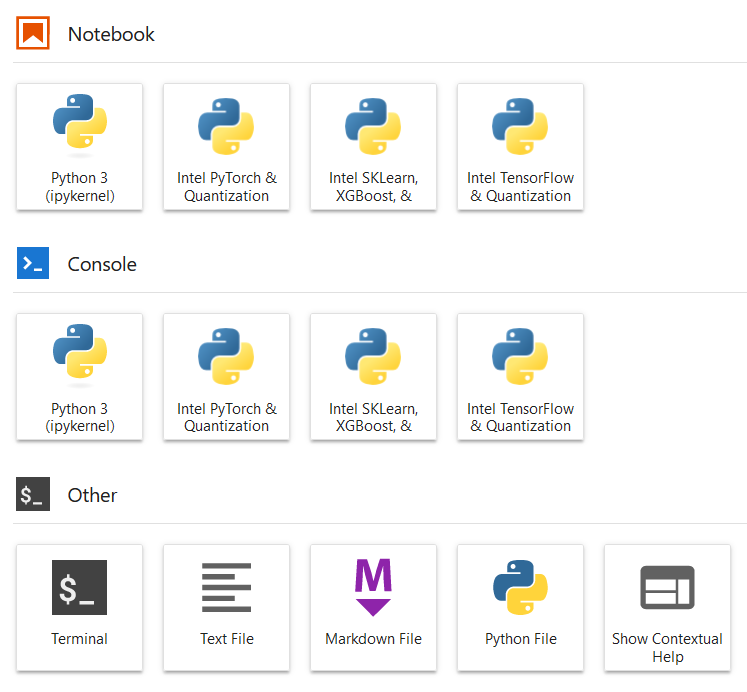Create a new Text File
747x692 pixels.
click(x=227, y=607)
